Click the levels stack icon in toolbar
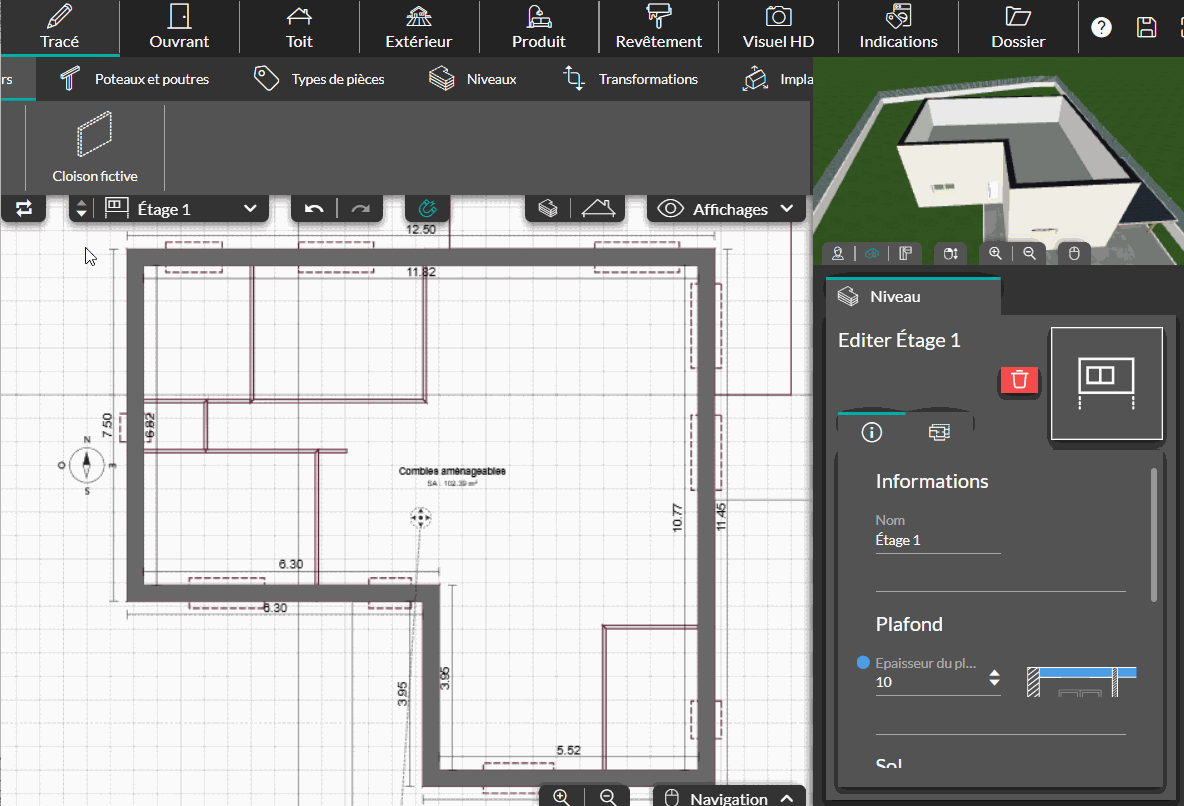 (548, 208)
